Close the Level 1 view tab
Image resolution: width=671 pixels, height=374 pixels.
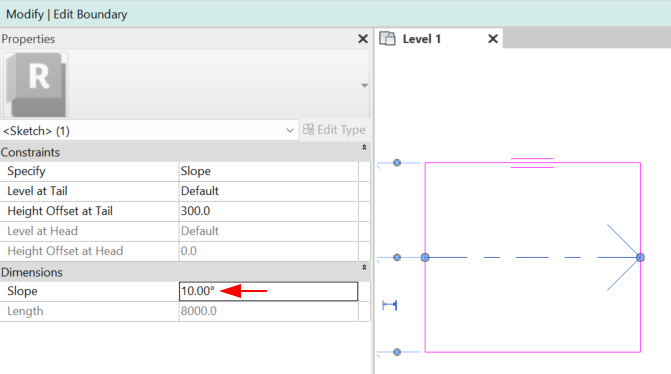[493, 39]
